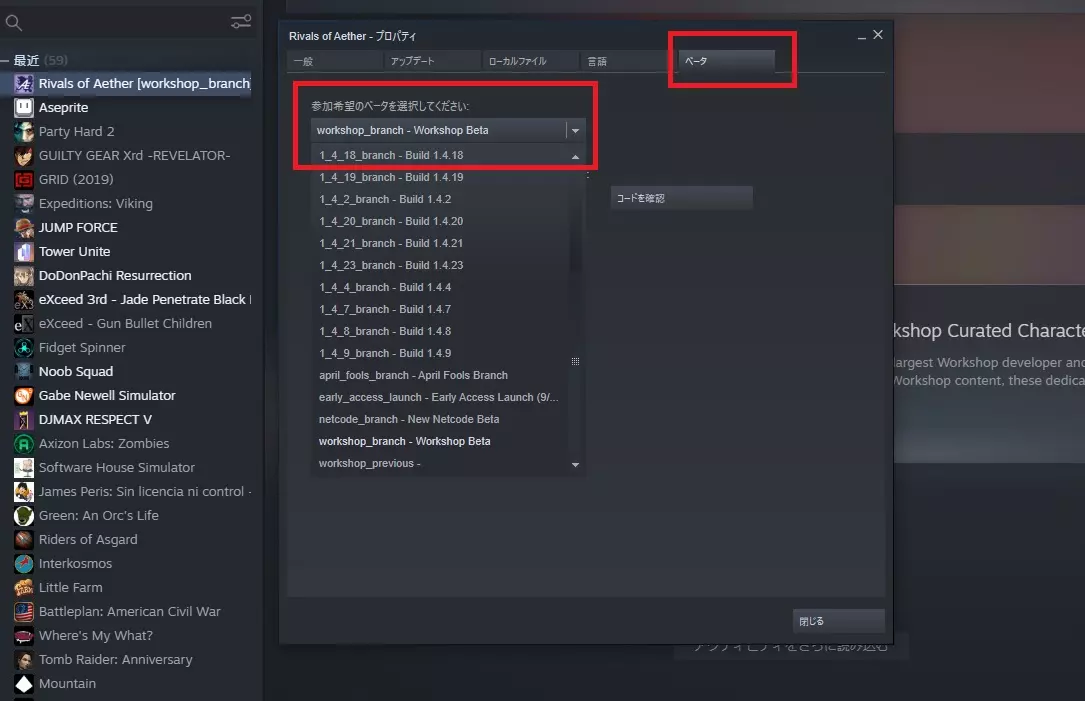Switch to the 一般 tab
Viewport: 1085px width, 701px height.
point(335,61)
